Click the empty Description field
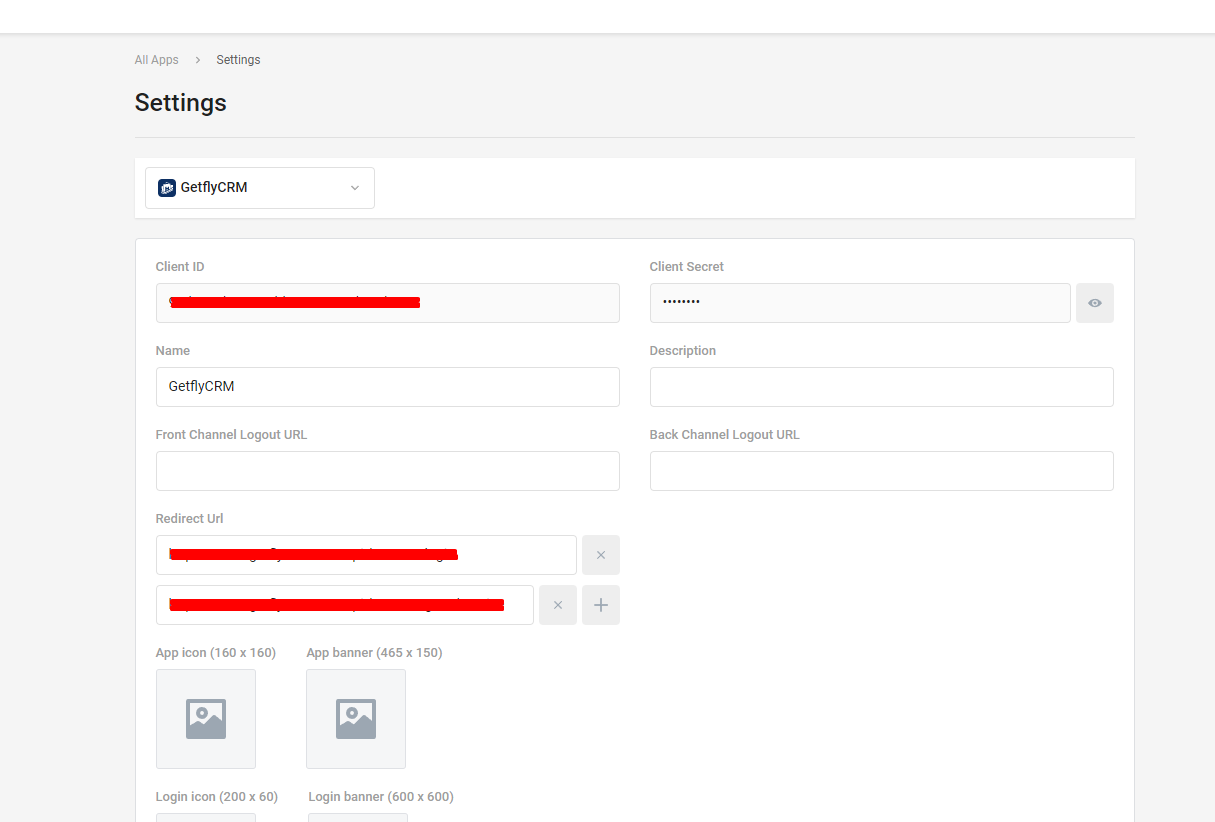1215x822 pixels. 881,387
